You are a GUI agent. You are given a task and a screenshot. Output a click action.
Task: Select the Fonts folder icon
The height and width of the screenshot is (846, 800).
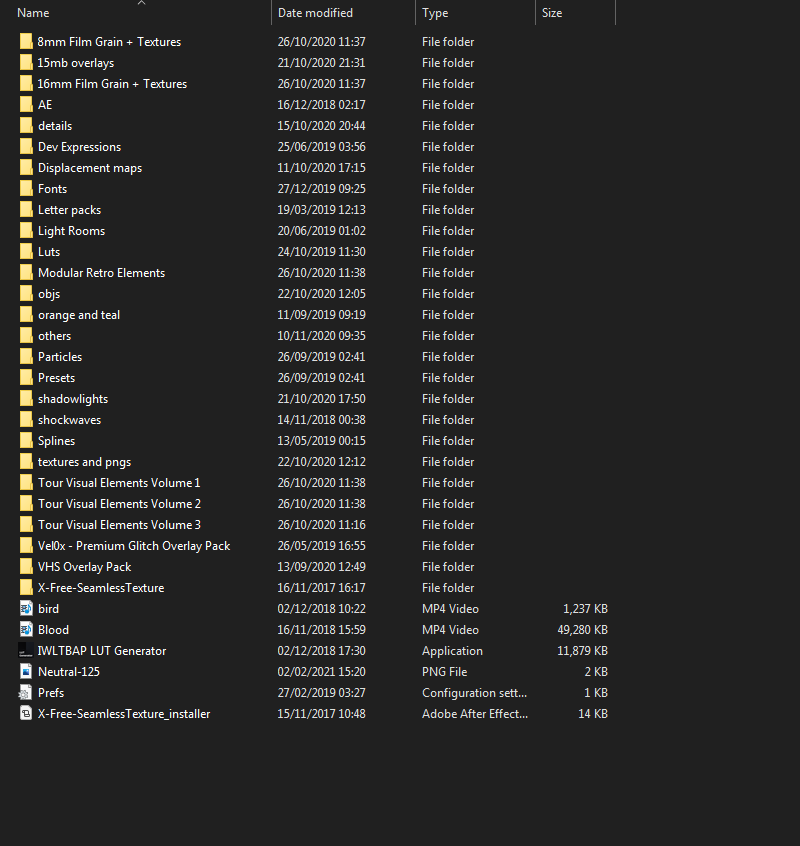click(x=26, y=189)
